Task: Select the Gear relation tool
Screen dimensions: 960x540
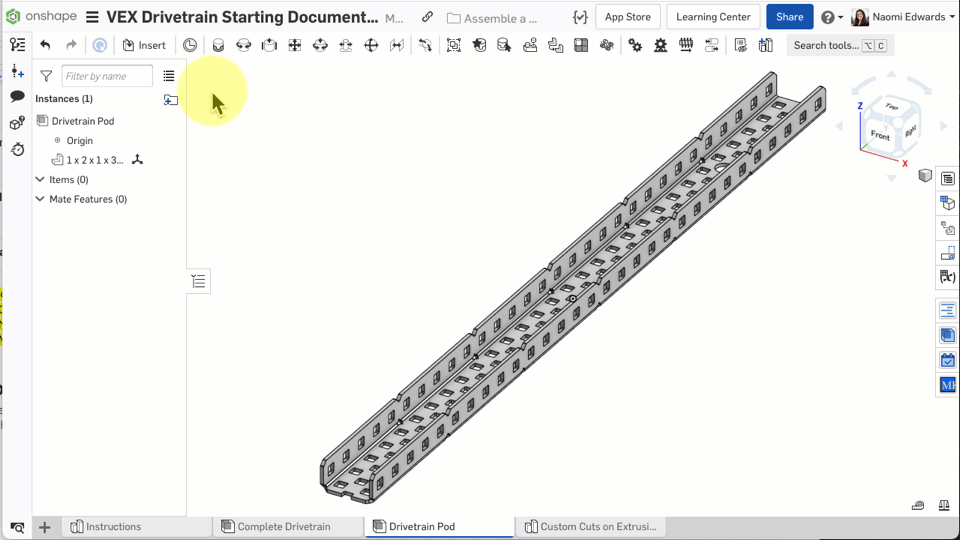Action: click(x=635, y=45)
